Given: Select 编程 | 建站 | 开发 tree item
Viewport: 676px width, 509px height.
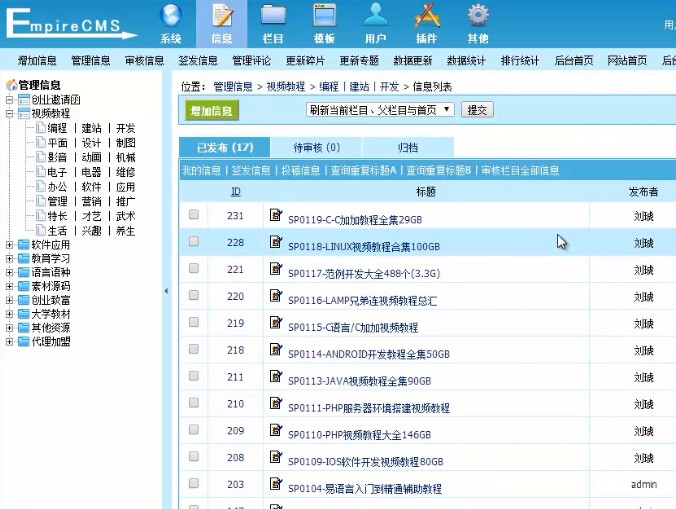Looking at the screenshot, I should coord(91,128).
